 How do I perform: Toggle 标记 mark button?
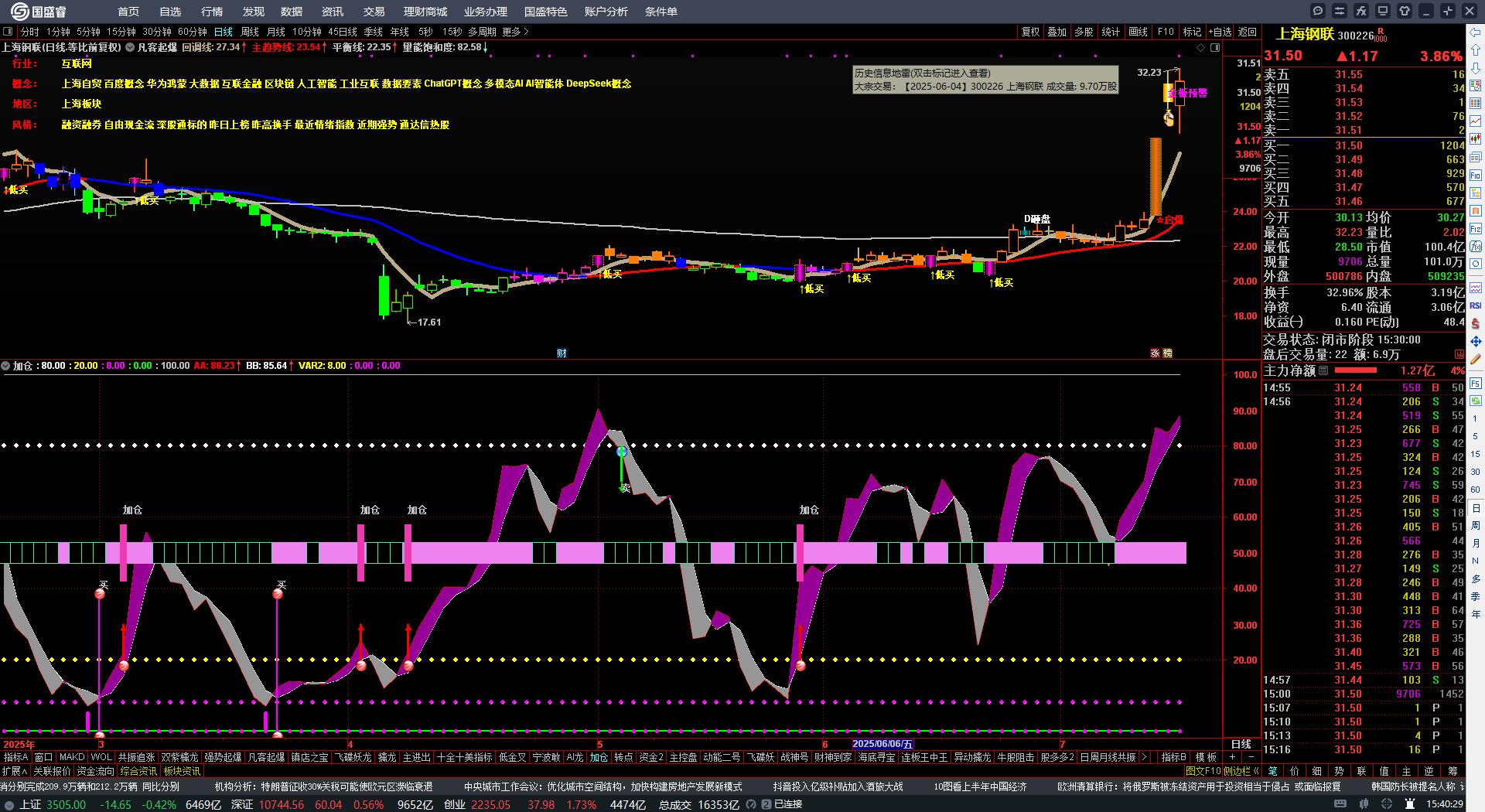[1193, 32]
